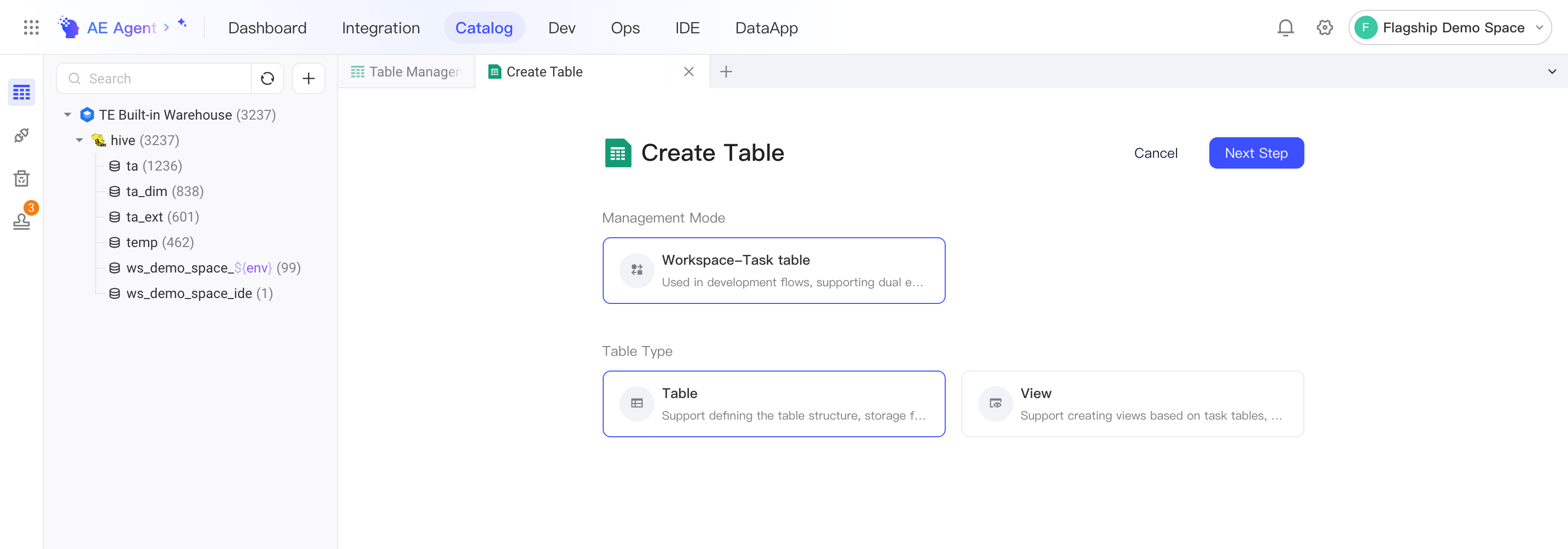Collapse the hive tree node
Screen dimensions: 1568x549
coord(79,140)
